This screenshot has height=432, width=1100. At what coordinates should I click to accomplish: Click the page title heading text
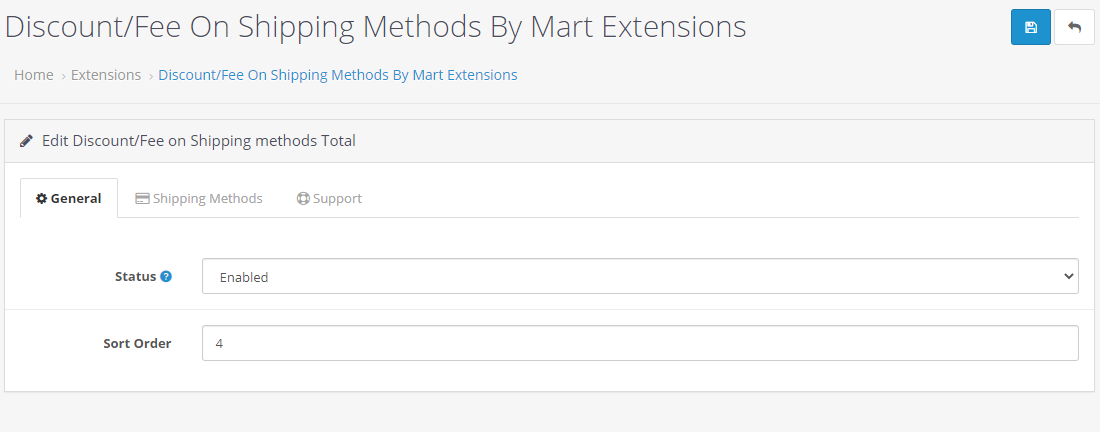[375, 27]
